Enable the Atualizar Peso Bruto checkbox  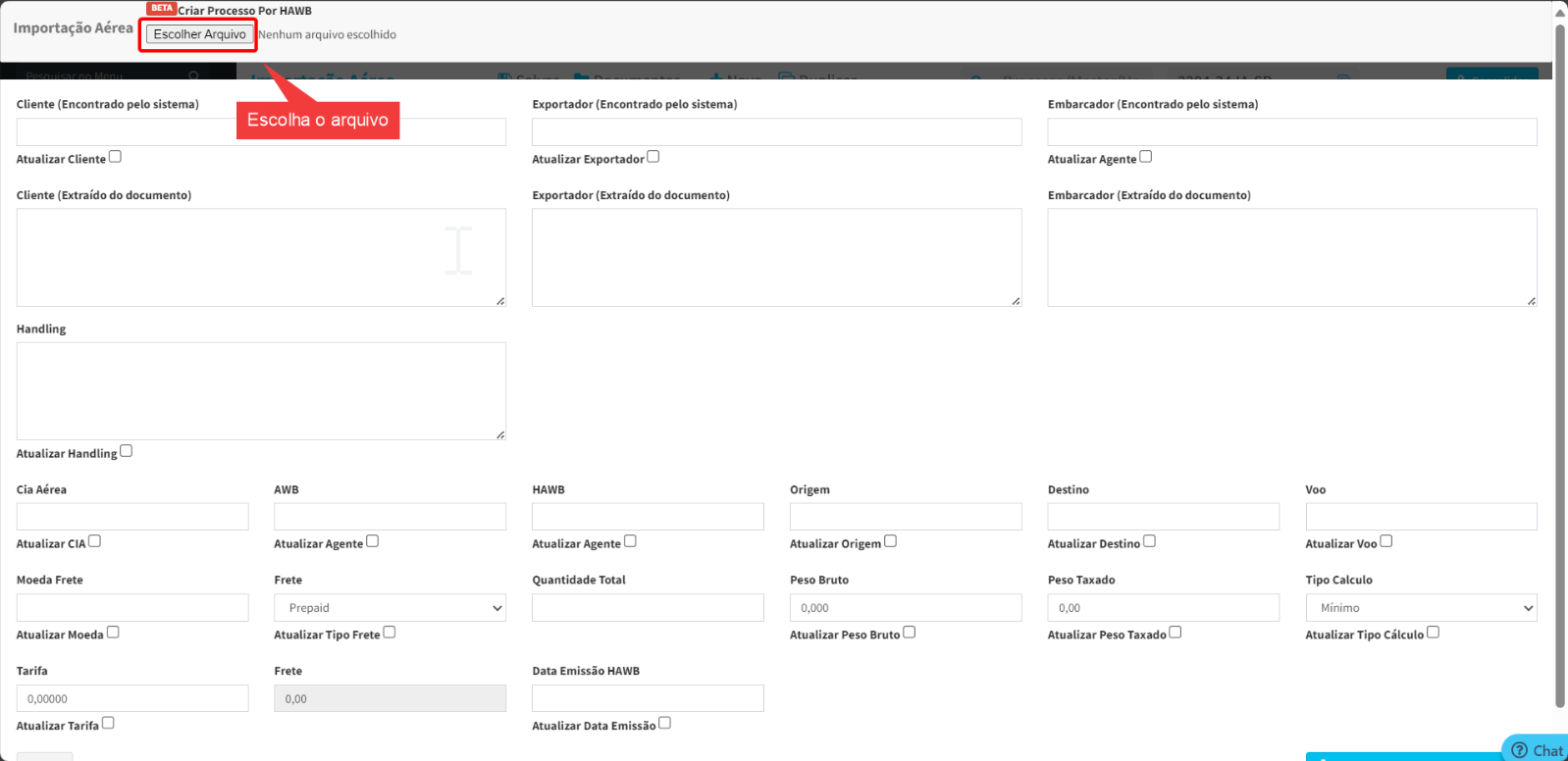(909, 633)
